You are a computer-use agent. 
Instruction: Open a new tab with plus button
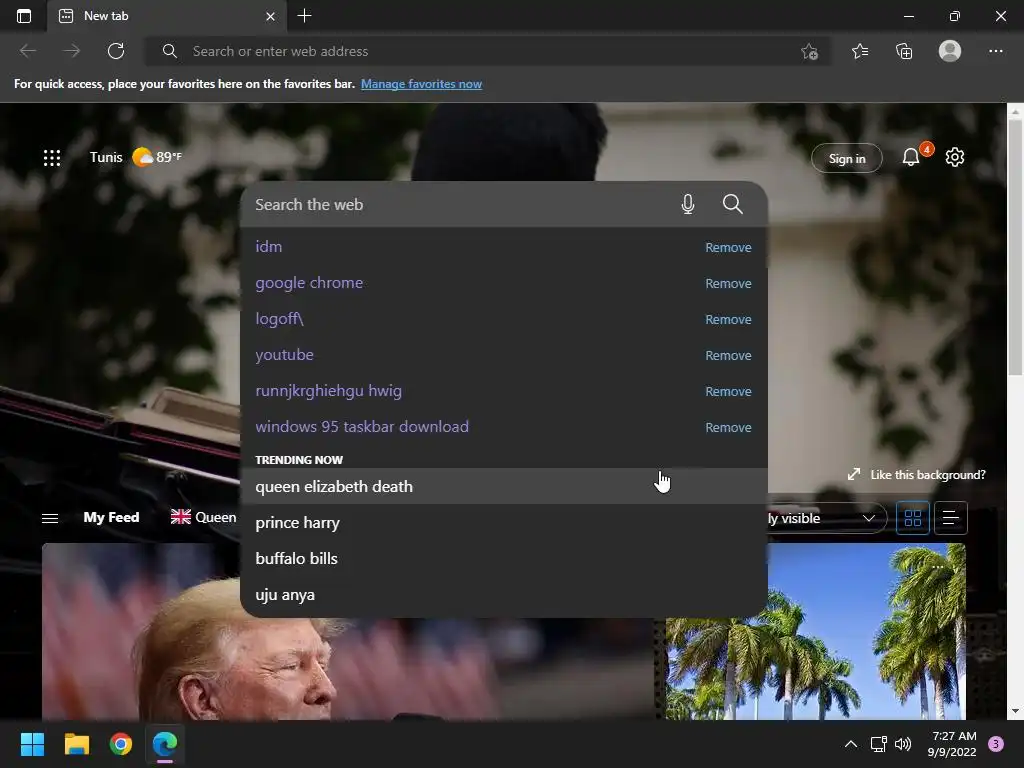tap(304, 16)
